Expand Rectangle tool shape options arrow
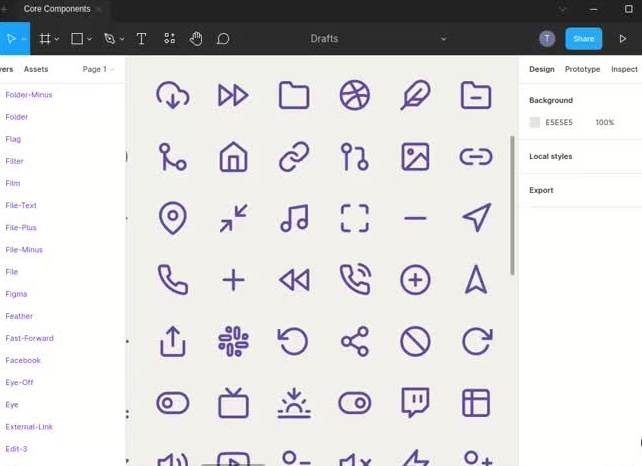The height and width of the screenshot is (466, 642). pyautogui.click(x=90, y=40)
